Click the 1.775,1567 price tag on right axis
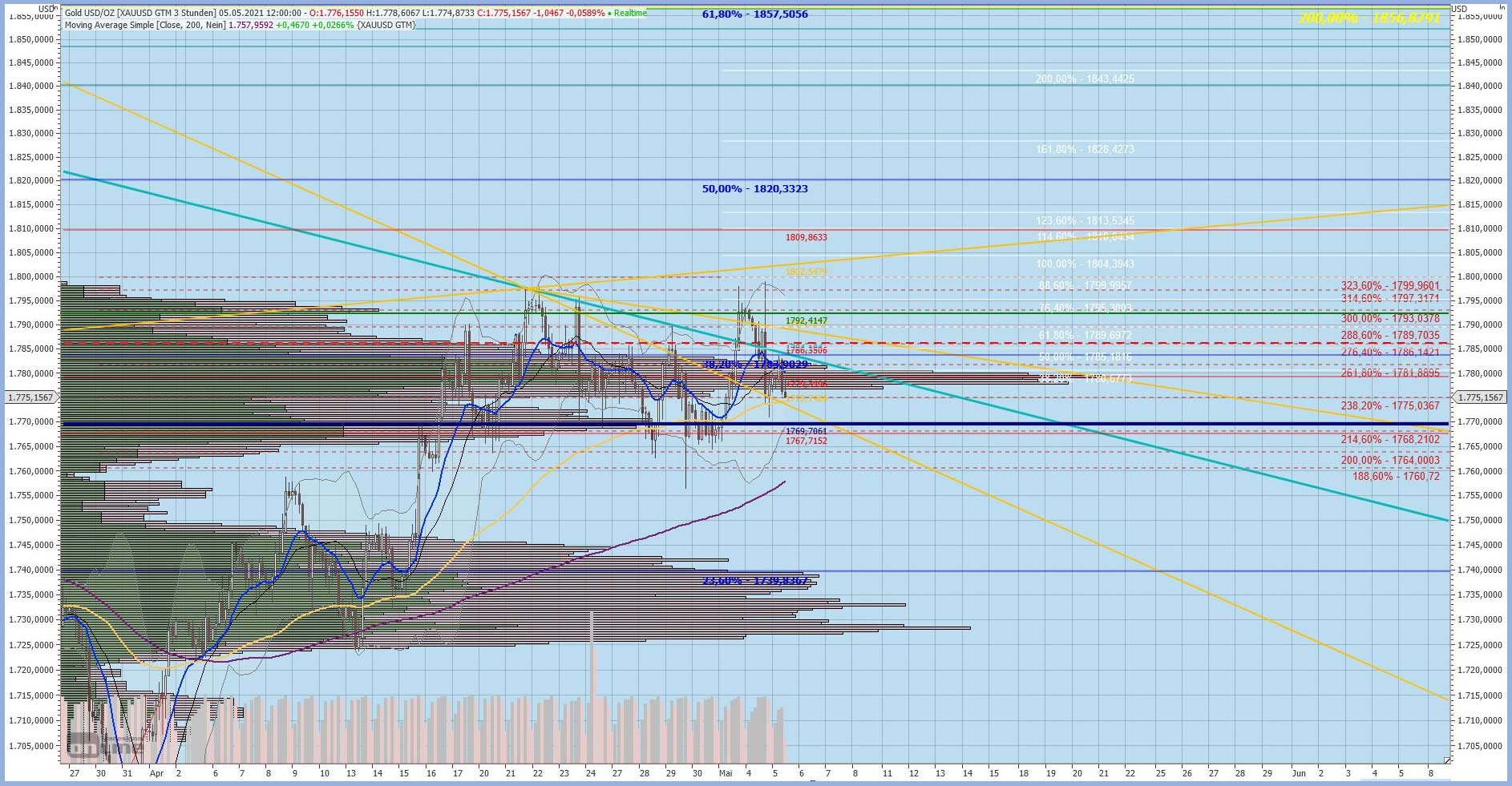Screen dimensions: 1512x786 tap(1480, 397)
